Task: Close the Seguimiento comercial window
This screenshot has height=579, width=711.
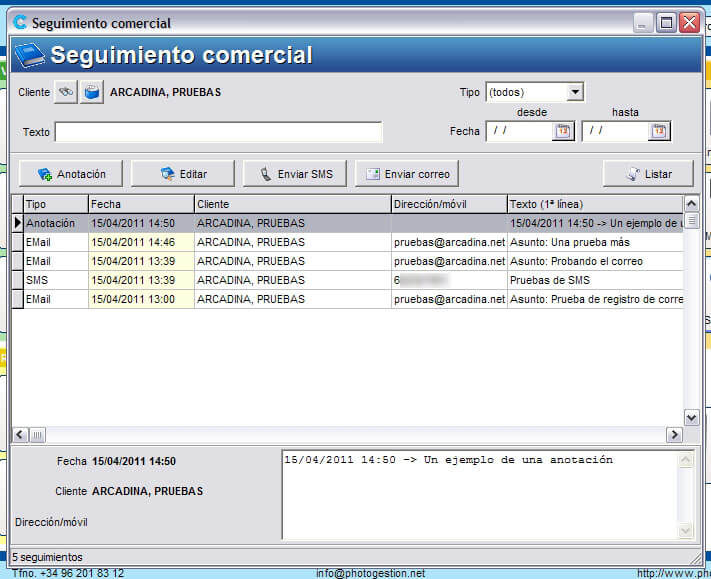Action: (689, 23)
